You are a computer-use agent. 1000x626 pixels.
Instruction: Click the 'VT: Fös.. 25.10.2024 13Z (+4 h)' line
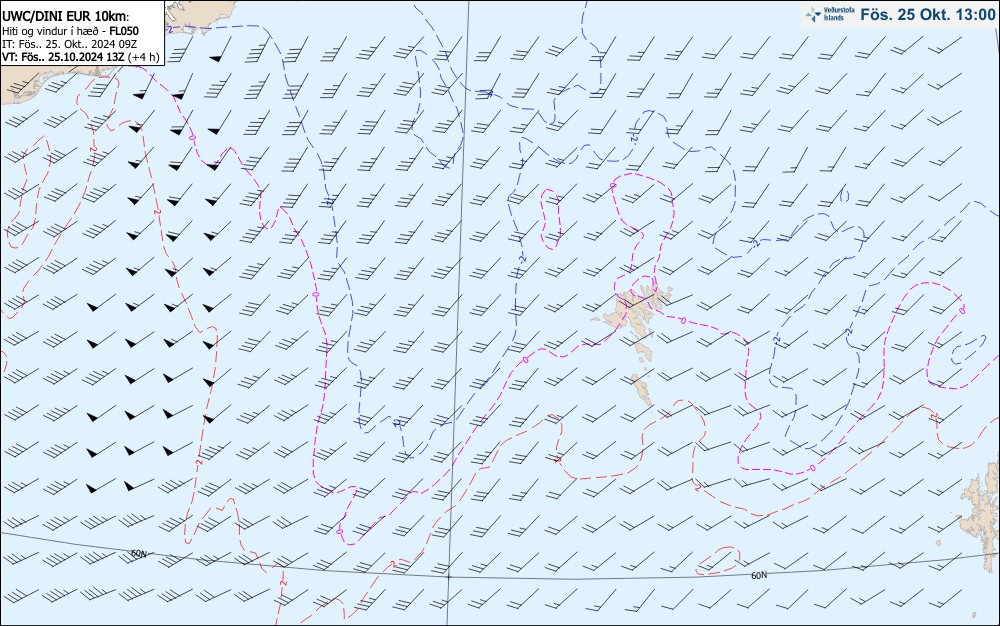click(x=80, y=57)
